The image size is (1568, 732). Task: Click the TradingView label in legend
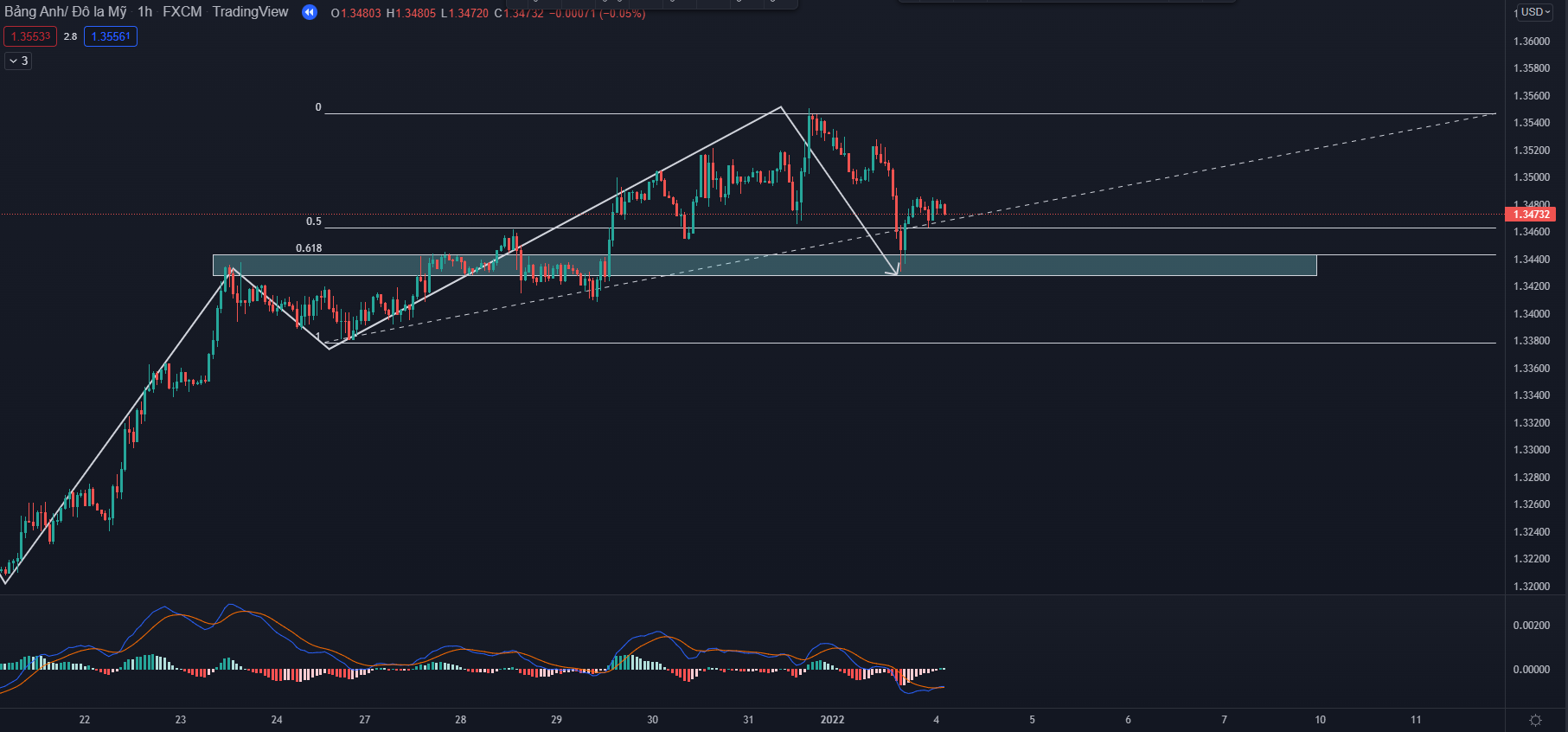click(250, 12)
